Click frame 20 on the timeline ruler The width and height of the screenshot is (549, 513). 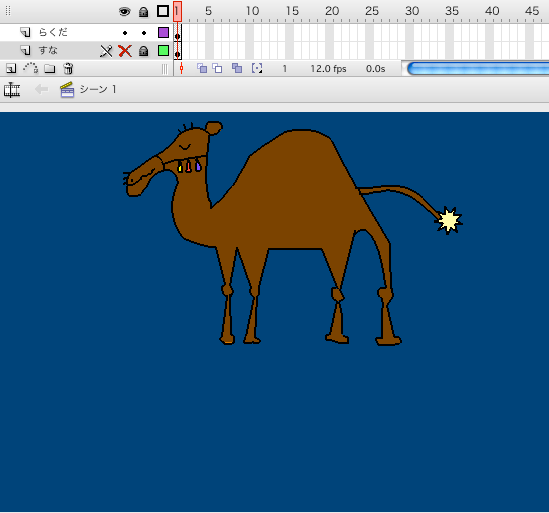pyautogui.click(x=331, y=11)
